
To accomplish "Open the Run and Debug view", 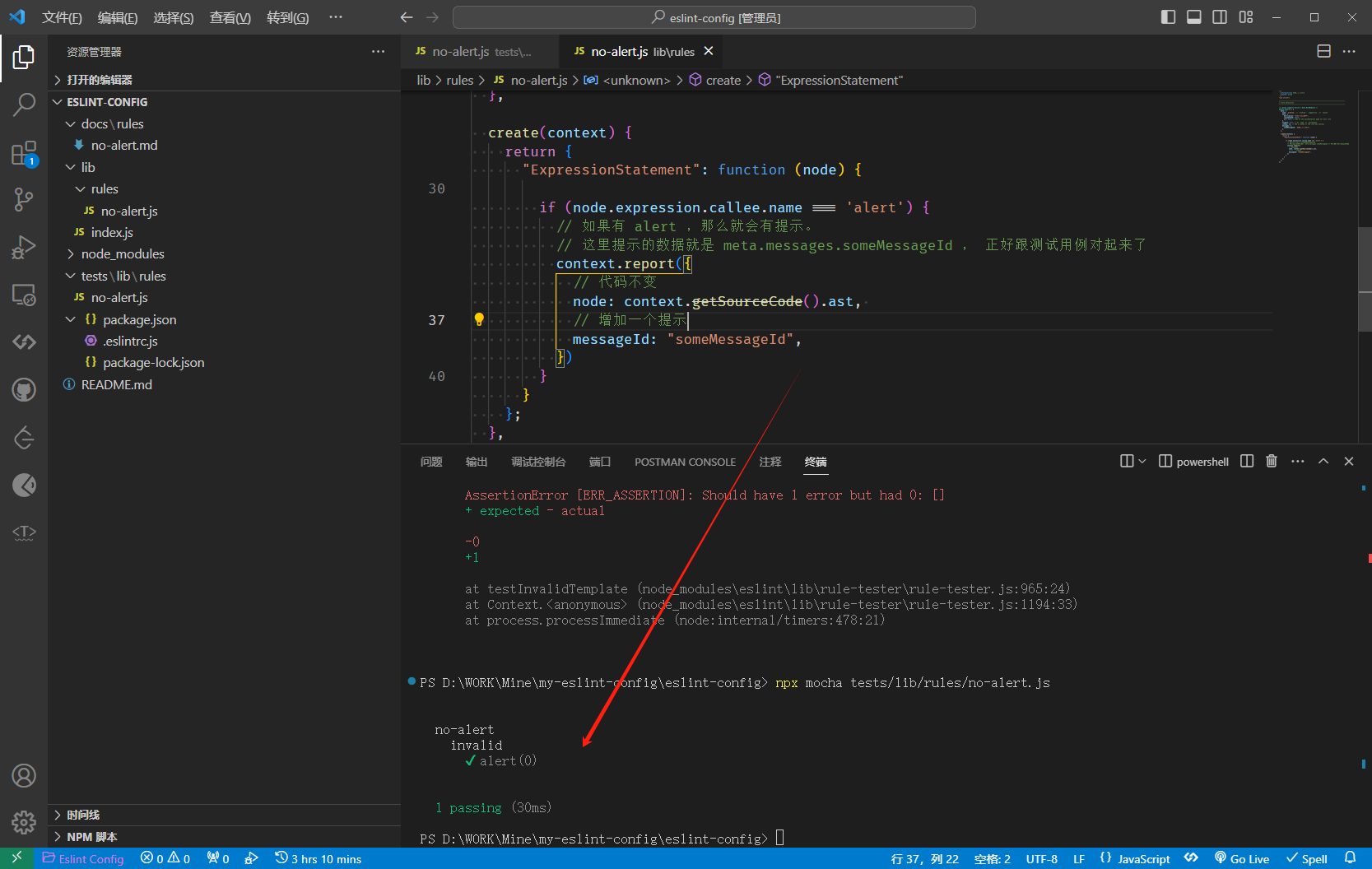I will pyautogui.click(x=24, y=247).
